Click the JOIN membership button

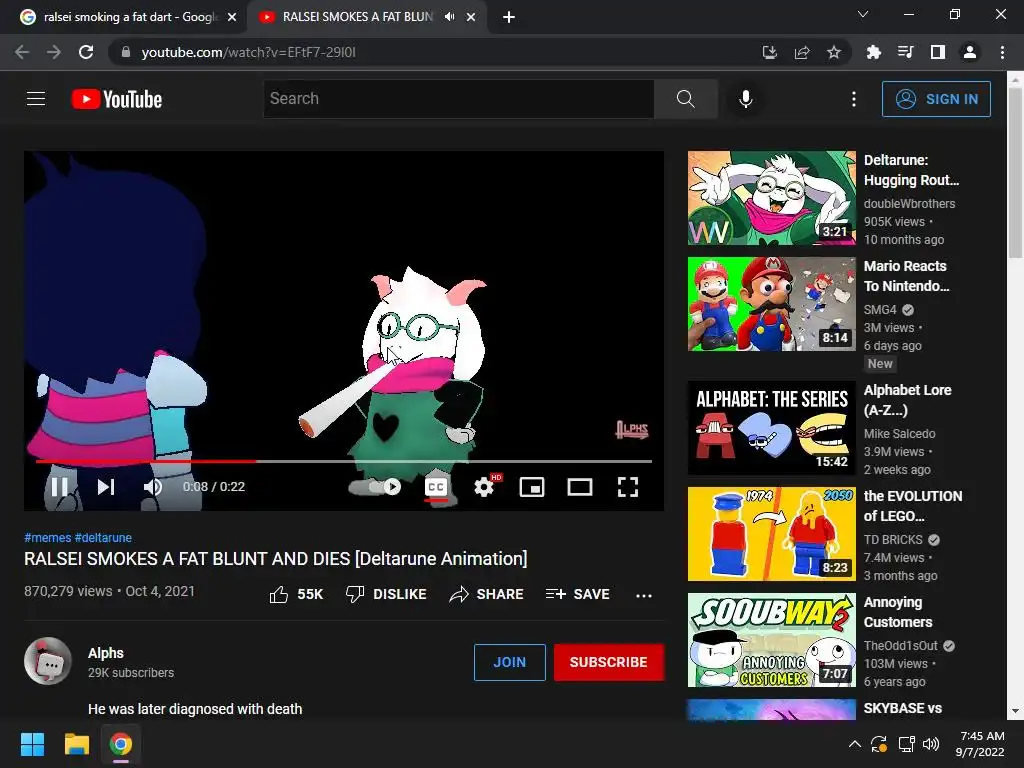[x=509, y=662]
